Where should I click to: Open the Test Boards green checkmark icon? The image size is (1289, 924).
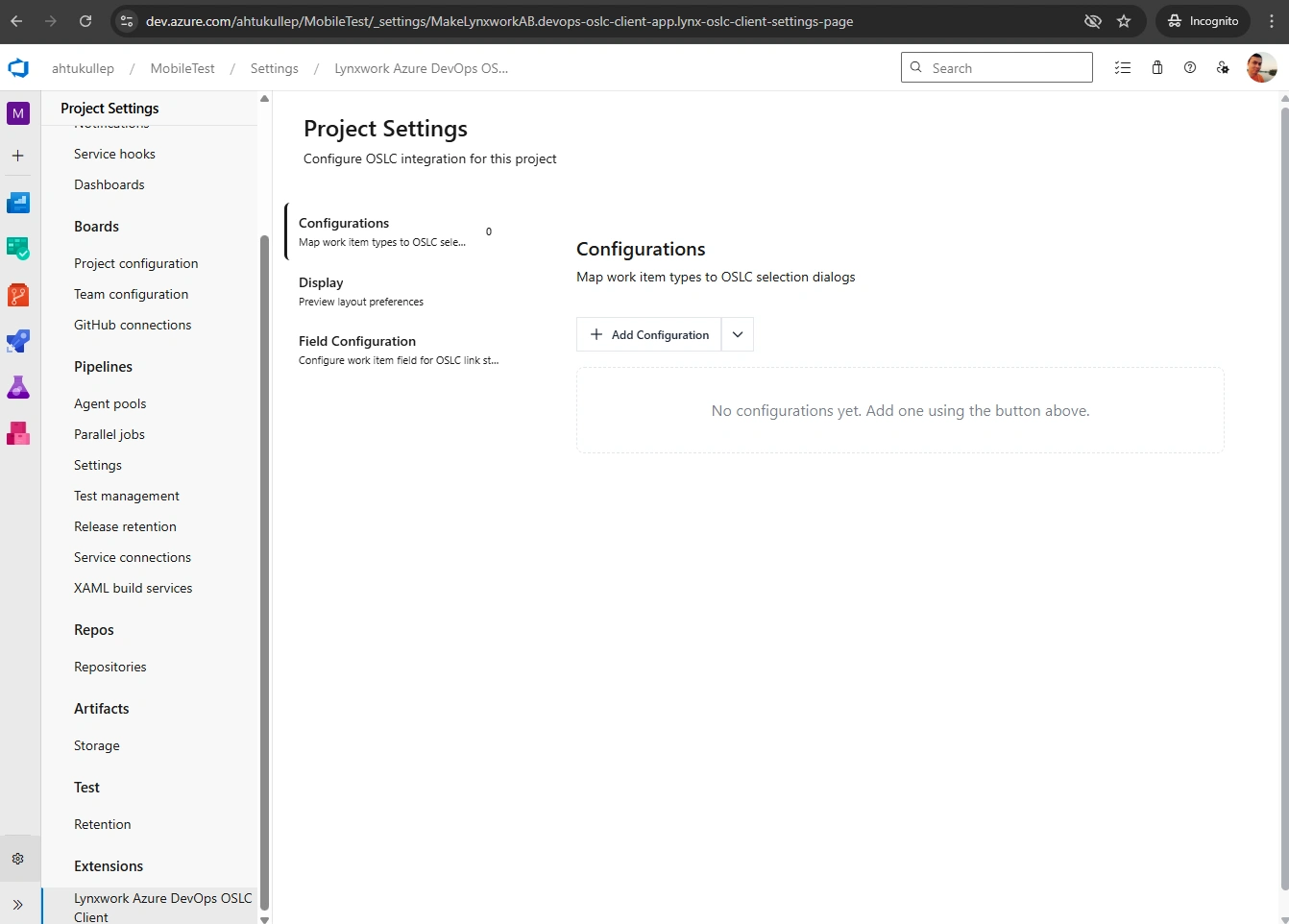[x=18, y=248]
